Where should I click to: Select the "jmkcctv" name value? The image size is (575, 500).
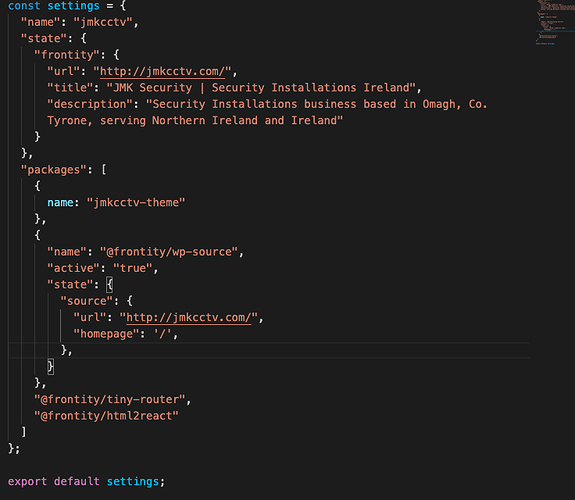(103, 22)
